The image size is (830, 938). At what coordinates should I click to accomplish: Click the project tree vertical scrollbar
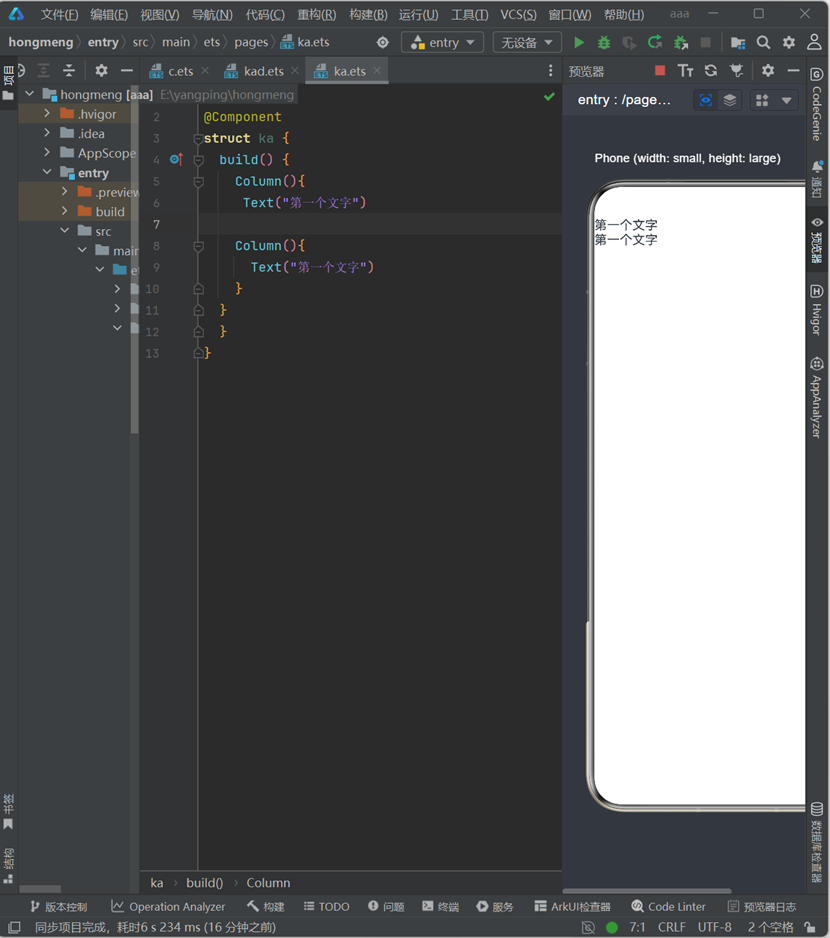point(135,261)
